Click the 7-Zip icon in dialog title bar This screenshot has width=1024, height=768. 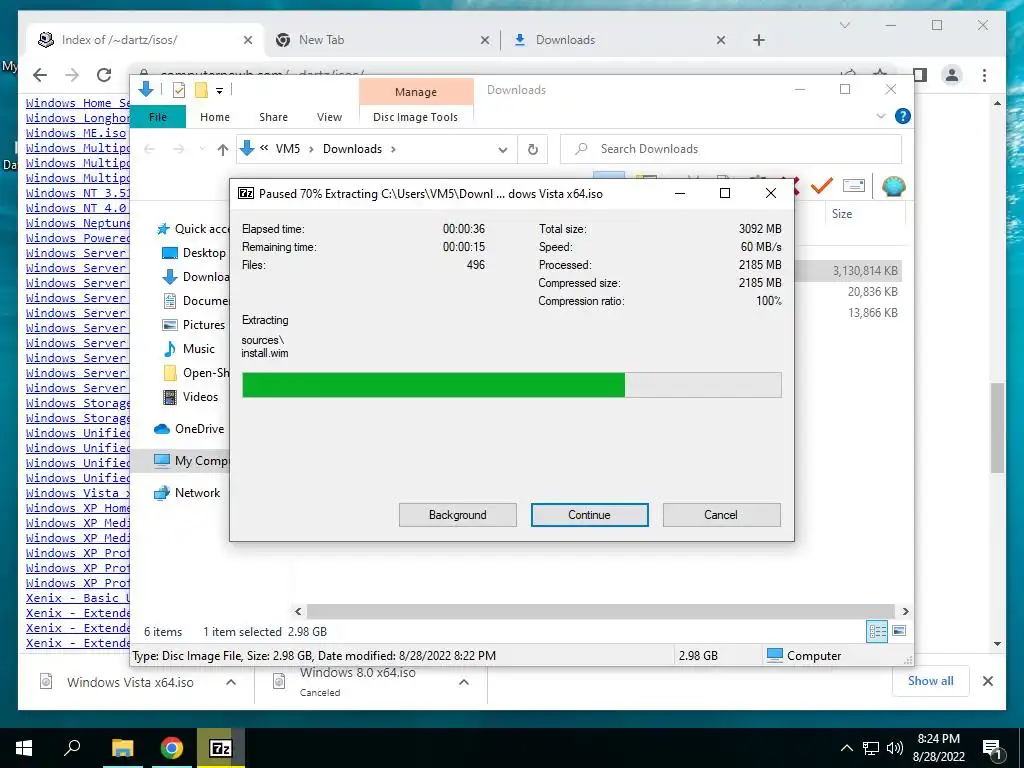(246, 193)
